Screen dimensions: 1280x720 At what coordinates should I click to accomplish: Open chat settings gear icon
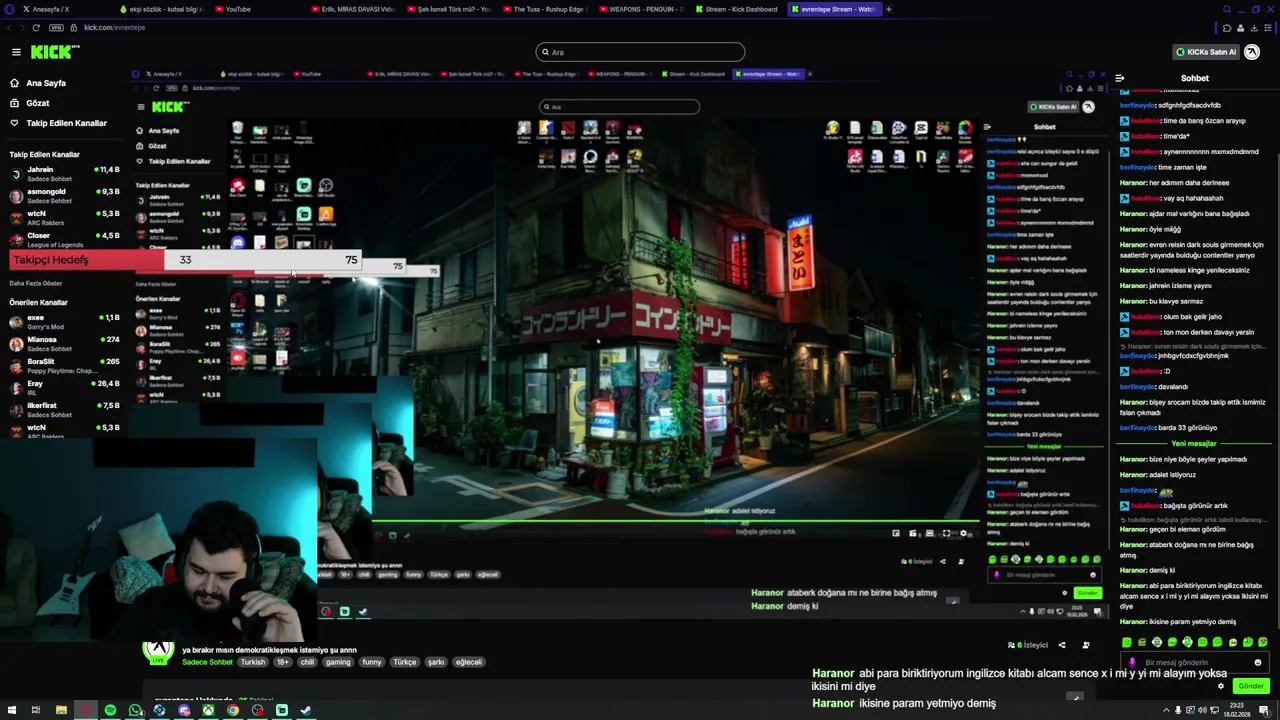[1221, 686]
